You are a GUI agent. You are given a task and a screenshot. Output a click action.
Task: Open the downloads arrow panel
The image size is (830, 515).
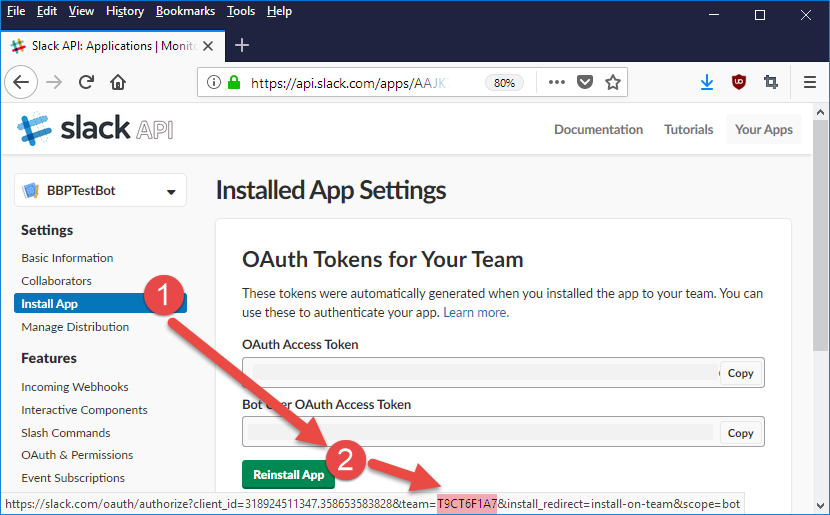pyautogui.click(x=707, y=82)
